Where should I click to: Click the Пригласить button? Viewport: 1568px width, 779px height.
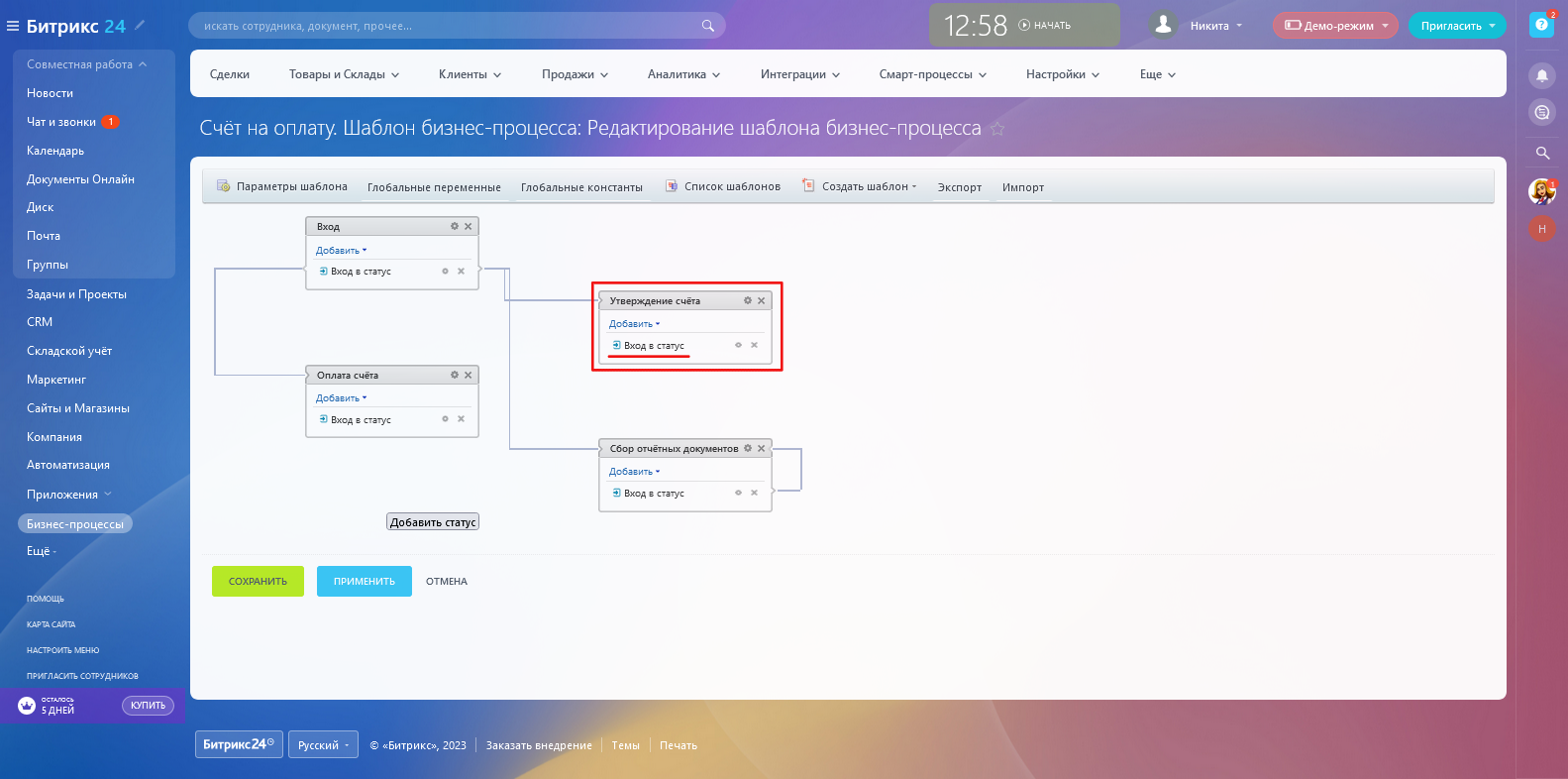[x=1457, y=26]
